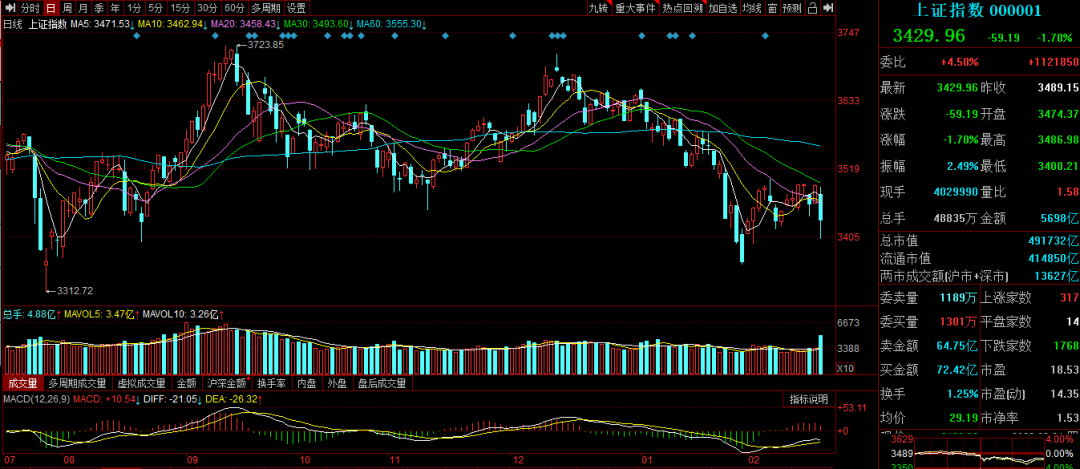Click the 换手 1.25% value
1080x469 pixels.
pos(962,394)
